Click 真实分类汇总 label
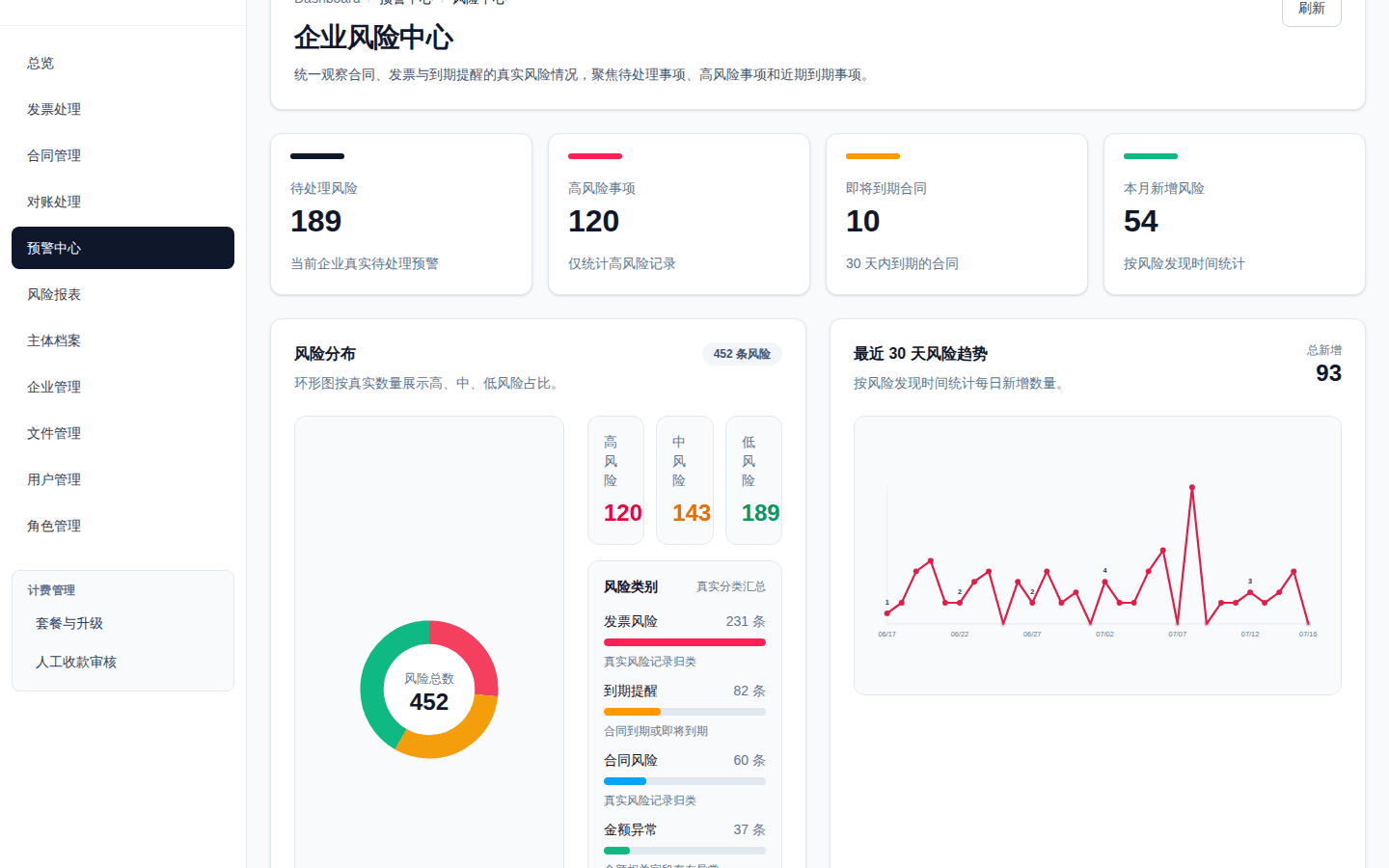The image size is (1389, 868). coord(731,586)
